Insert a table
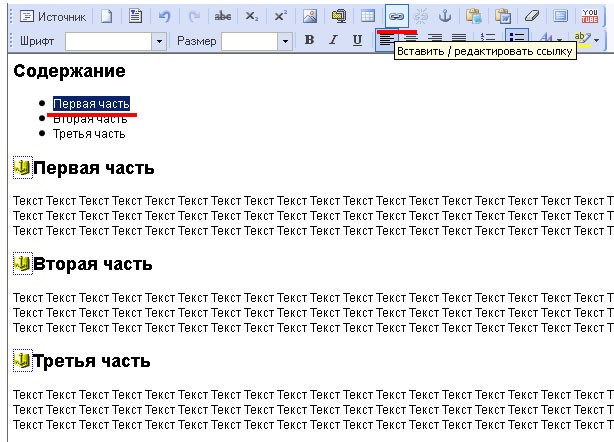The image size is (614, 442). pyautogui.click(x=367, y=16)
